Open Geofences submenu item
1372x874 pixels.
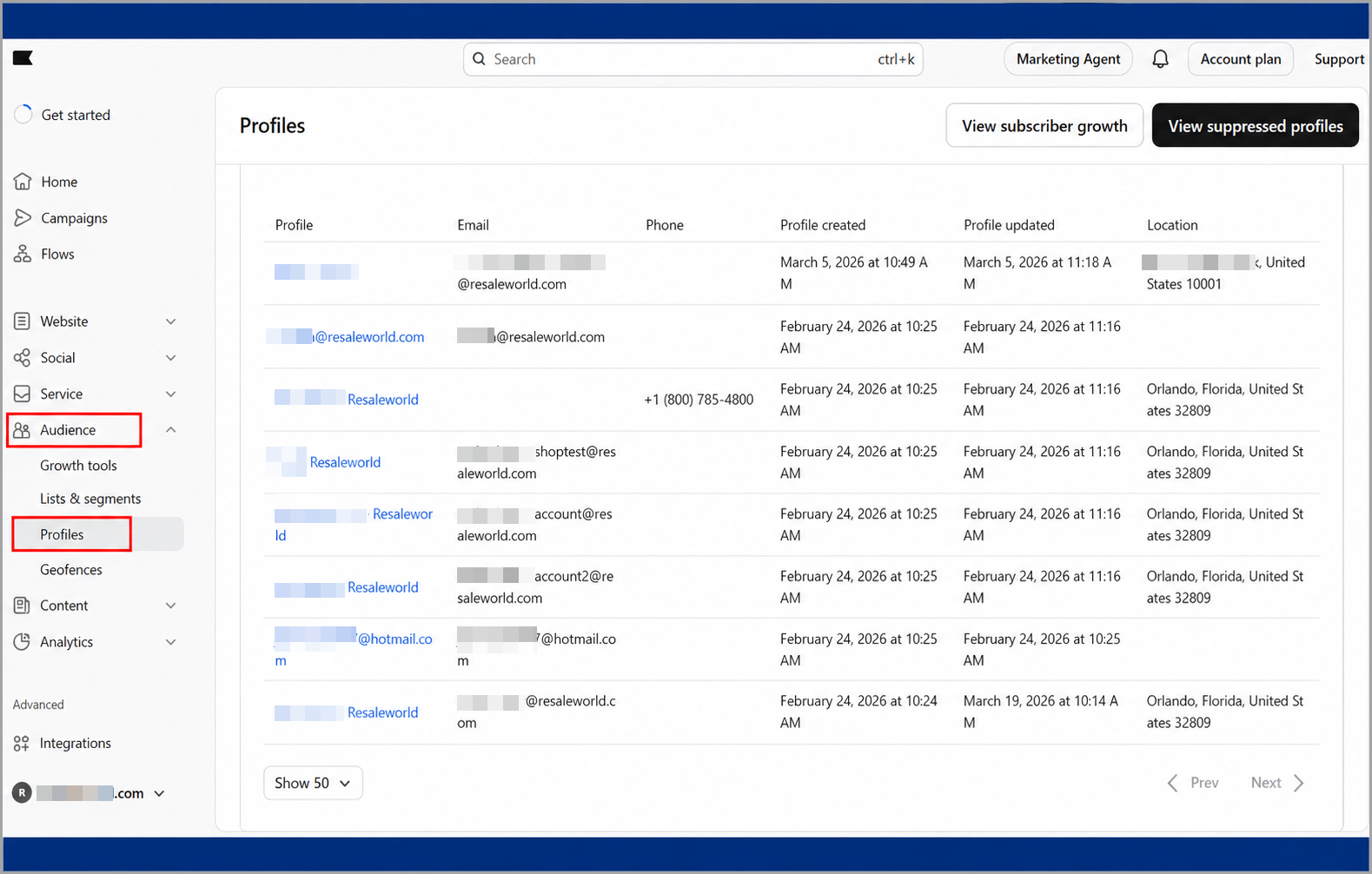pyautogui.click(x=71, y=570)
